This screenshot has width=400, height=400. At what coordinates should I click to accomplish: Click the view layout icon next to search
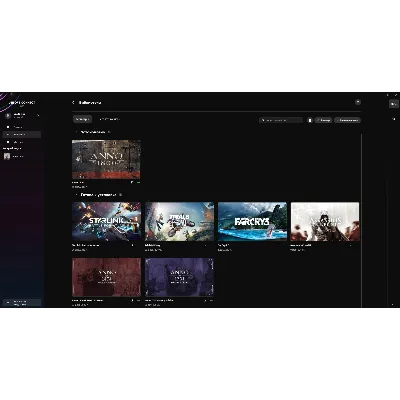click(x=310, y=120)
